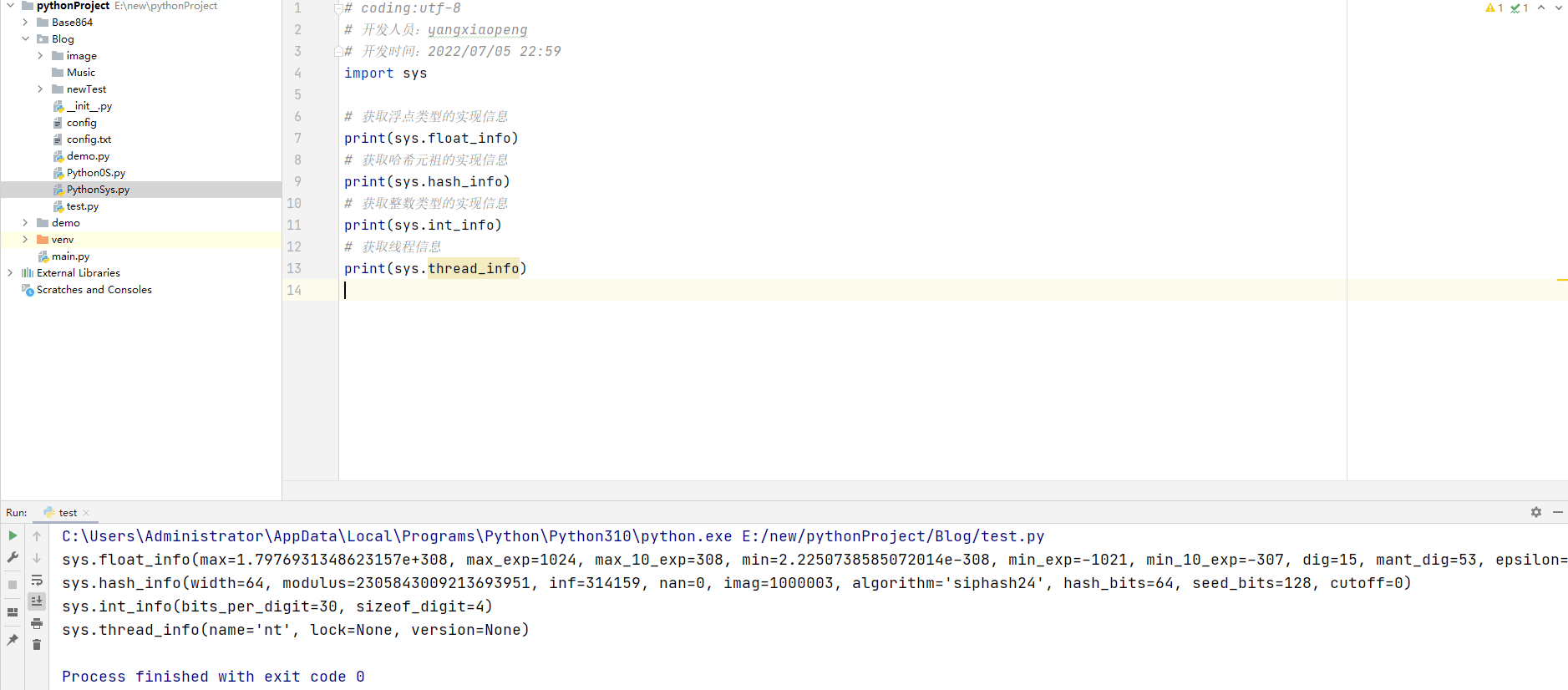This screenshot has height=690, width=1568.
Task: Pin the Run tab with pin icon
Action: click(x=13, y=640)
